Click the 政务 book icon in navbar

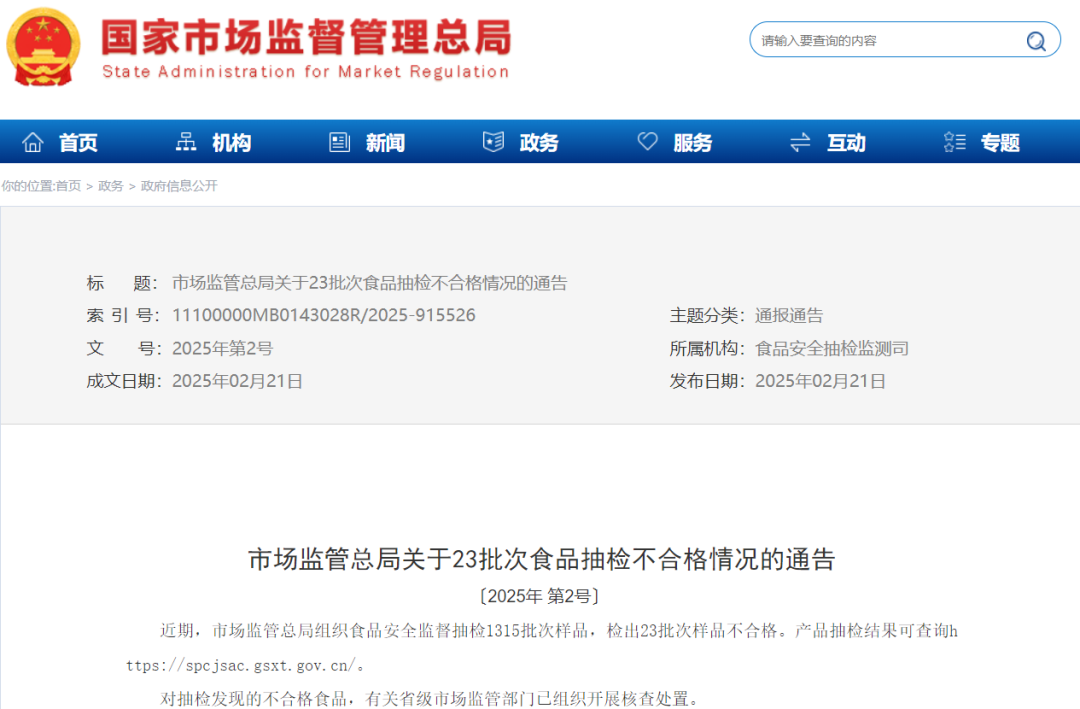(x=493, y=141)
